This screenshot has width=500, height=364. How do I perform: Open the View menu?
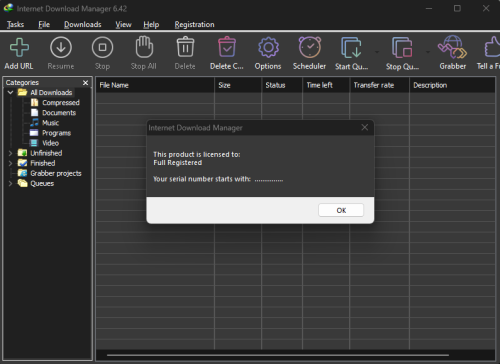coord(123,24)
